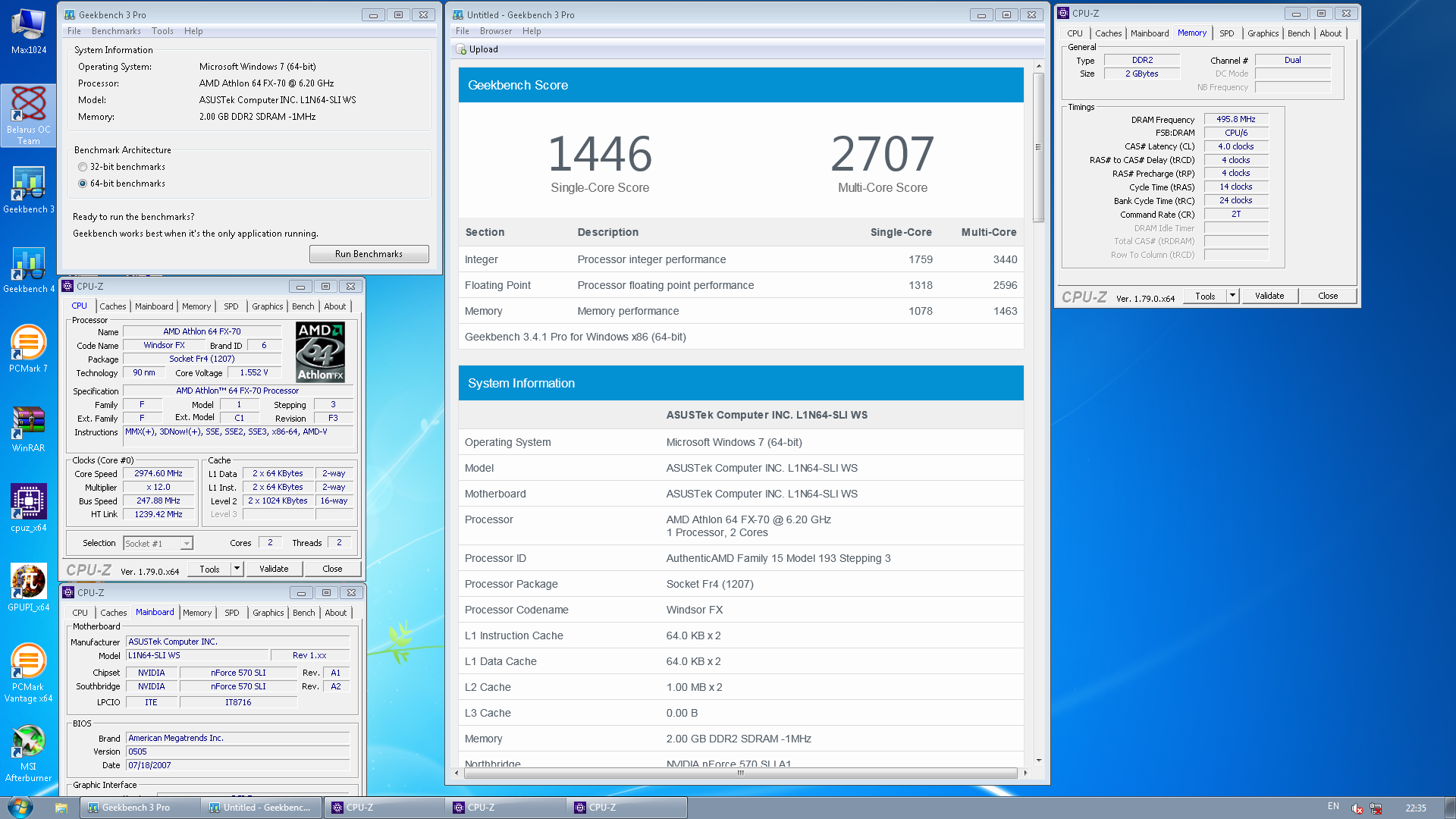Open the Socket #1 selection dropdown
This screenshot has height=819, width=1456.
tap(158, 543)
